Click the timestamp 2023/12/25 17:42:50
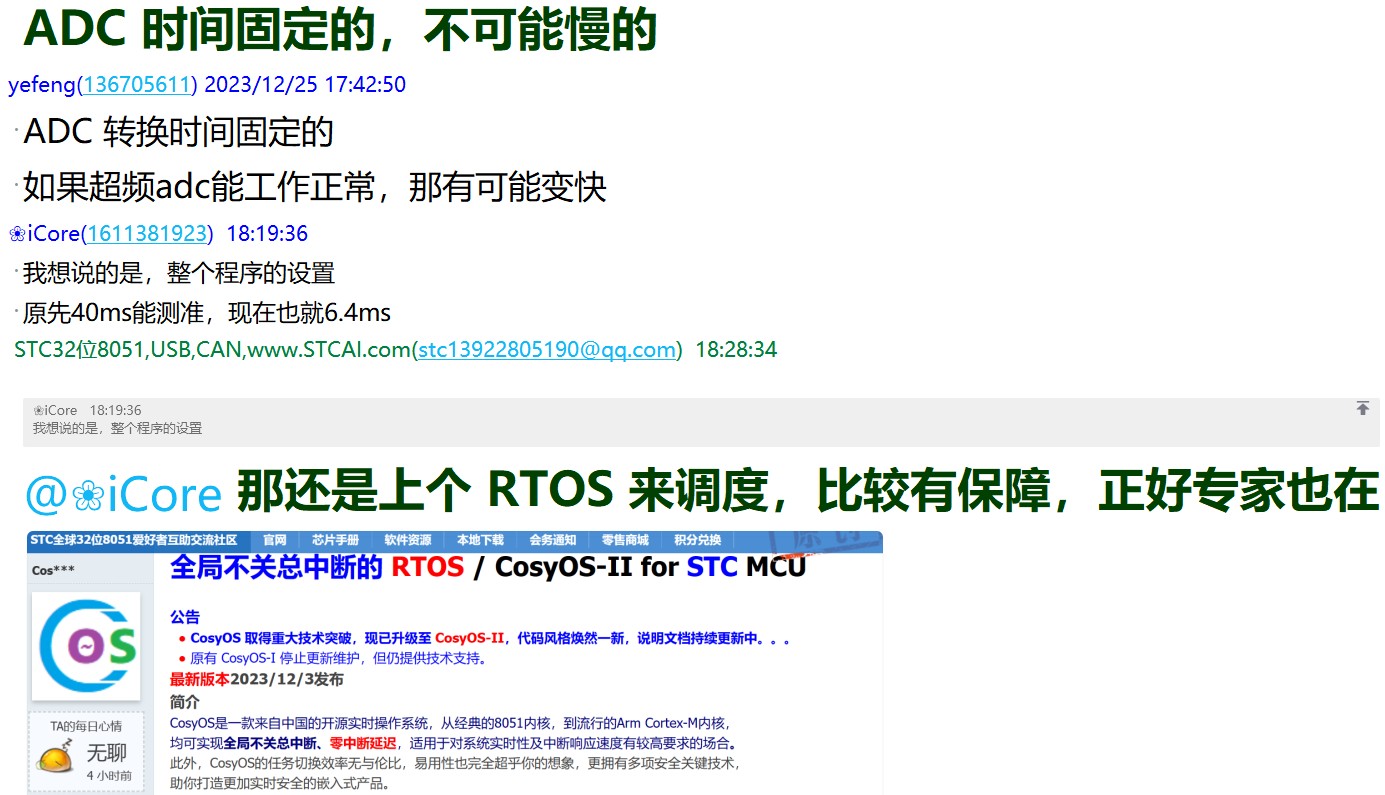Screen dimensions: 1385x795 pyautogui.click(x=305, y=84)
